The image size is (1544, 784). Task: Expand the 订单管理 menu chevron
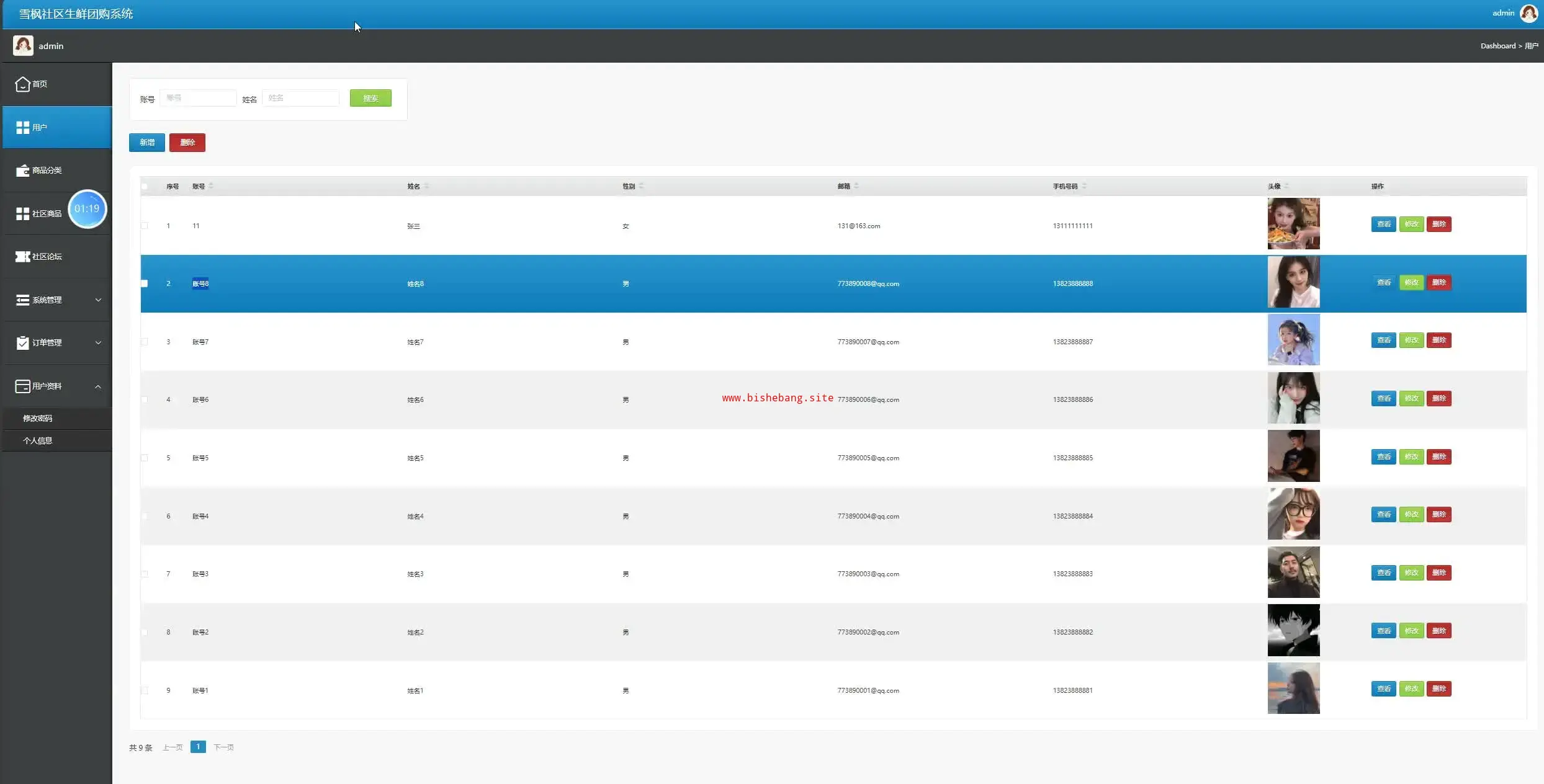coord(98,342)
